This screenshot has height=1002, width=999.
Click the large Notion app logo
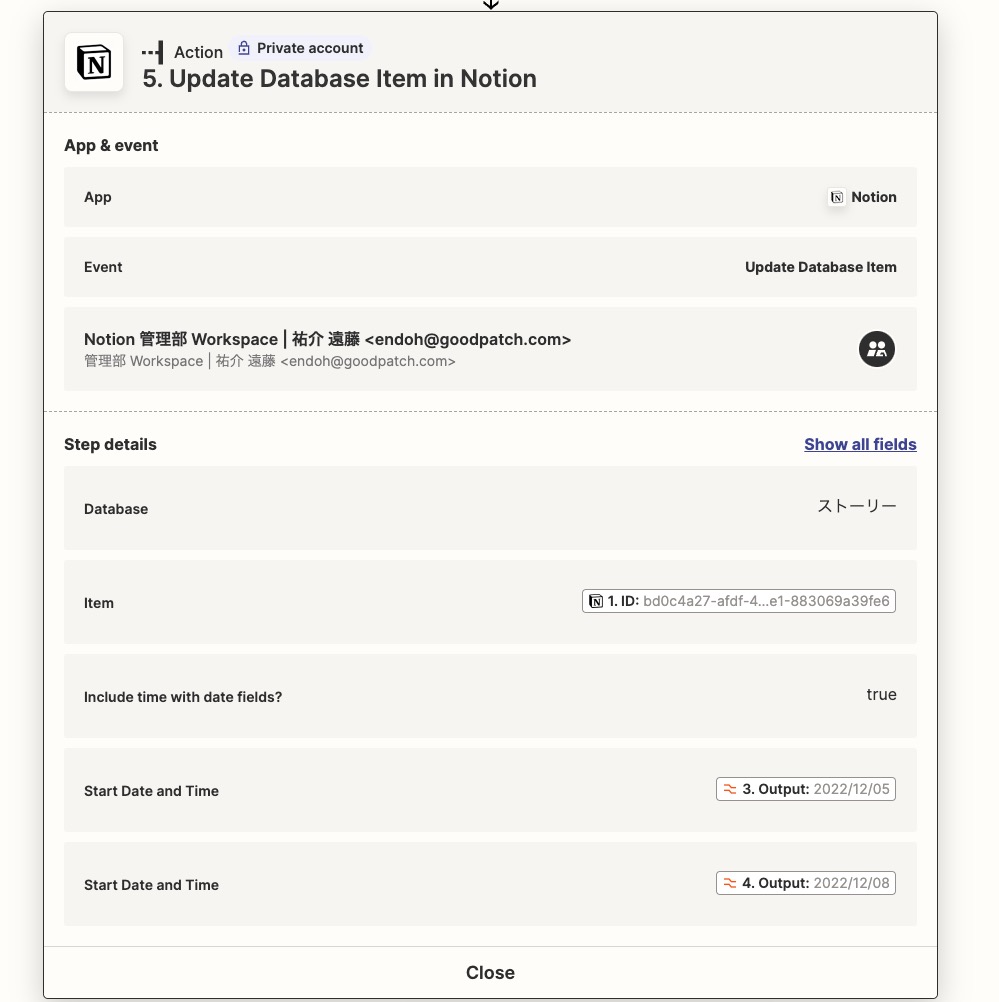tap(94, 62)
